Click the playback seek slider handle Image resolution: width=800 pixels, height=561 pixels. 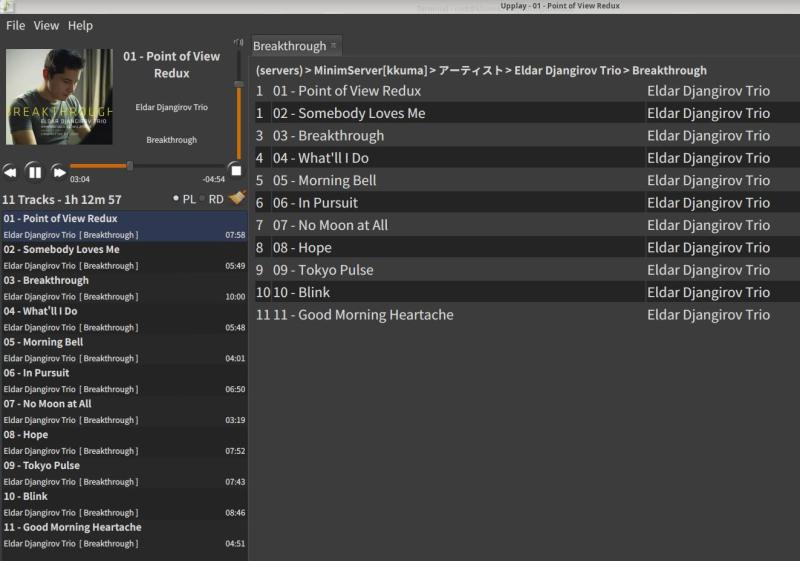[129, 166]
